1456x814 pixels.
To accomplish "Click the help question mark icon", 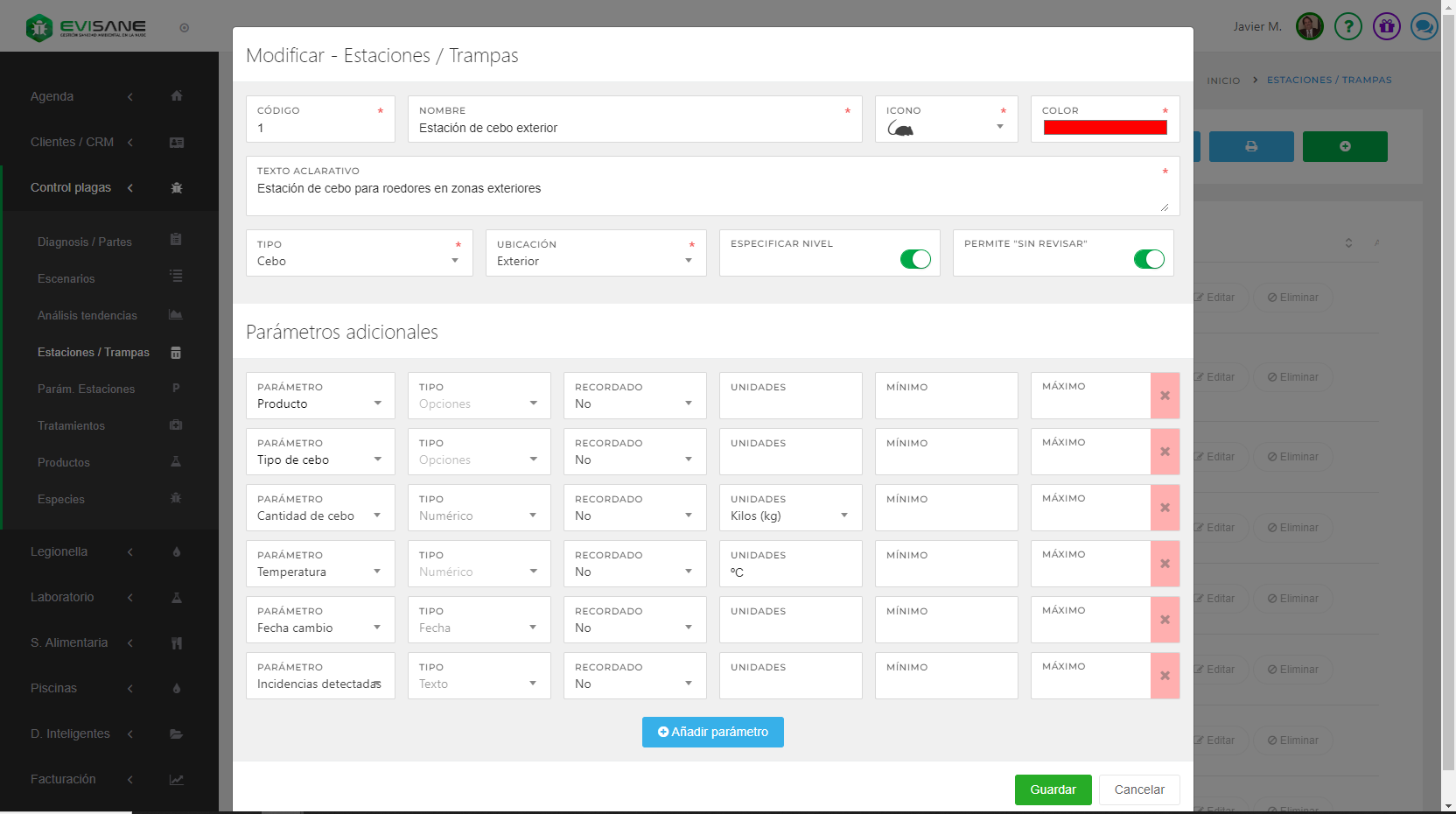I will click(x=1347, y=27).
